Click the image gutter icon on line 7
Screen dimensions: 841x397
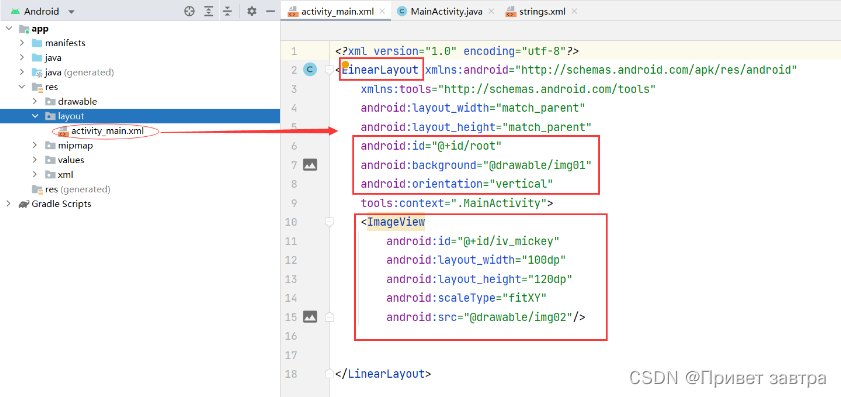tap(310, 165)
